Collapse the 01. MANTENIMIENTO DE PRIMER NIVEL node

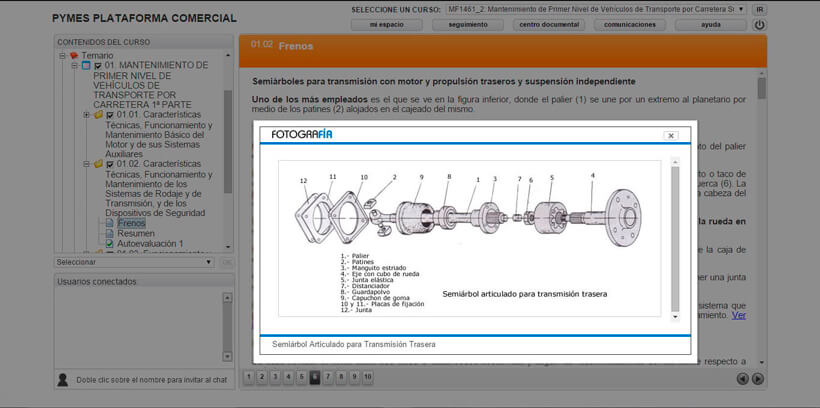[x=74, y=65]
